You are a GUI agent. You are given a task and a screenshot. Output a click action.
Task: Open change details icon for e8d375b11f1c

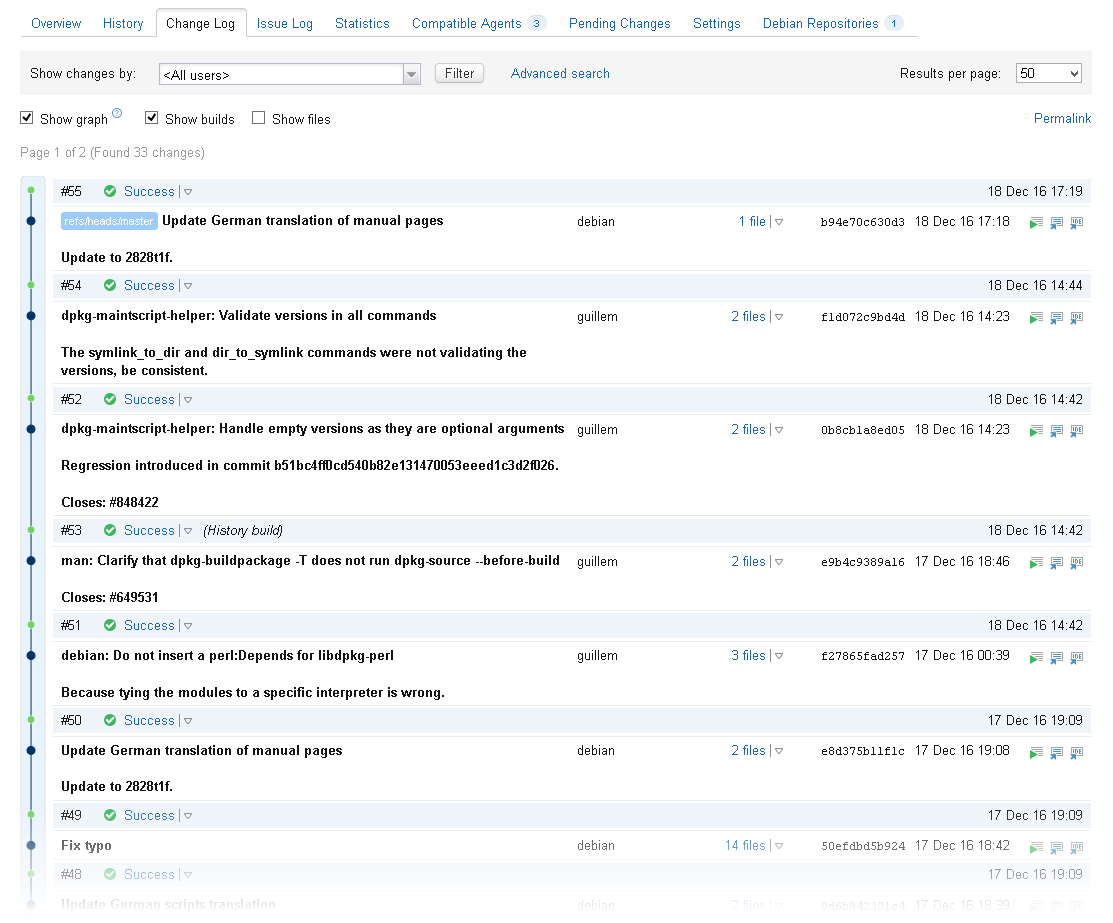[1056, 752]
